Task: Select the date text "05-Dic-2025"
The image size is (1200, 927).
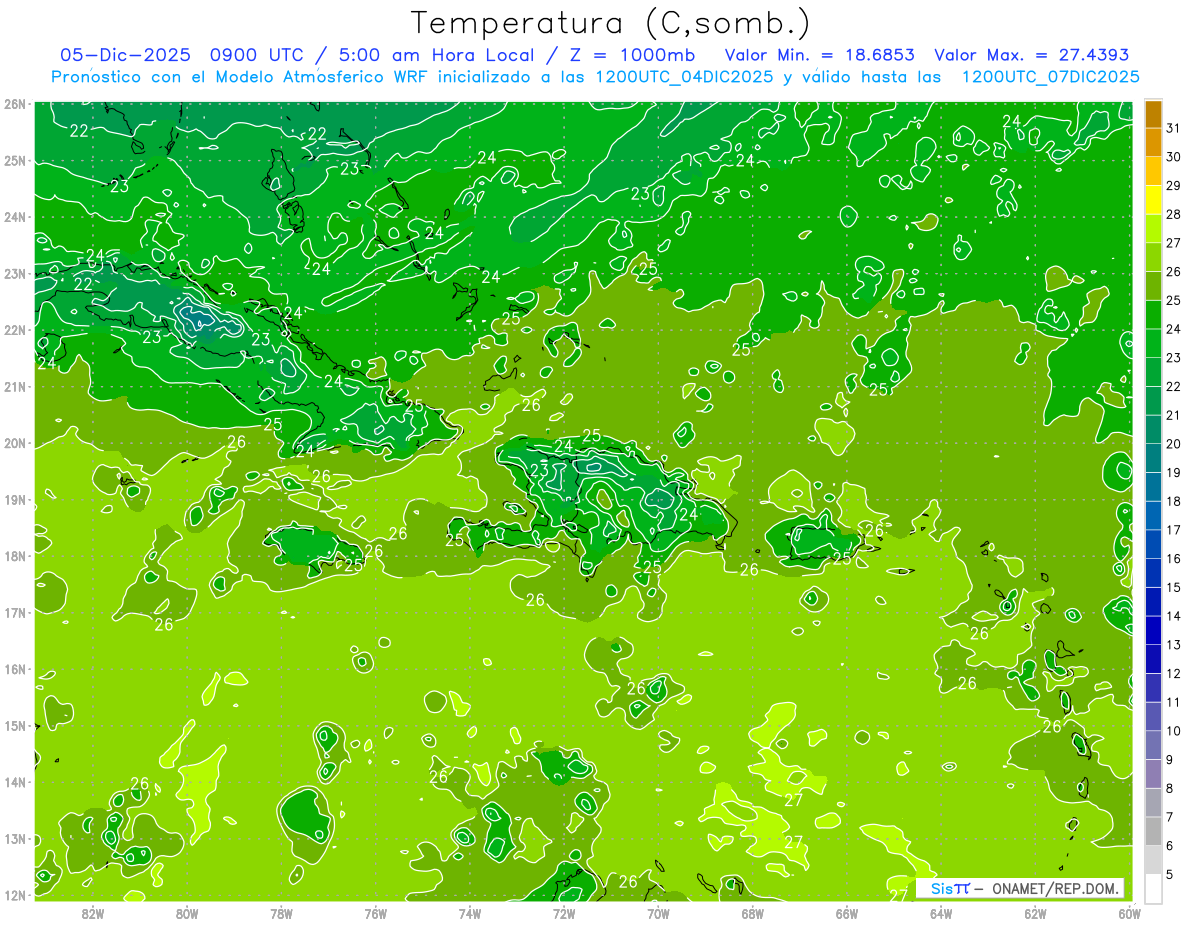Action: click(x=125, y=55)
